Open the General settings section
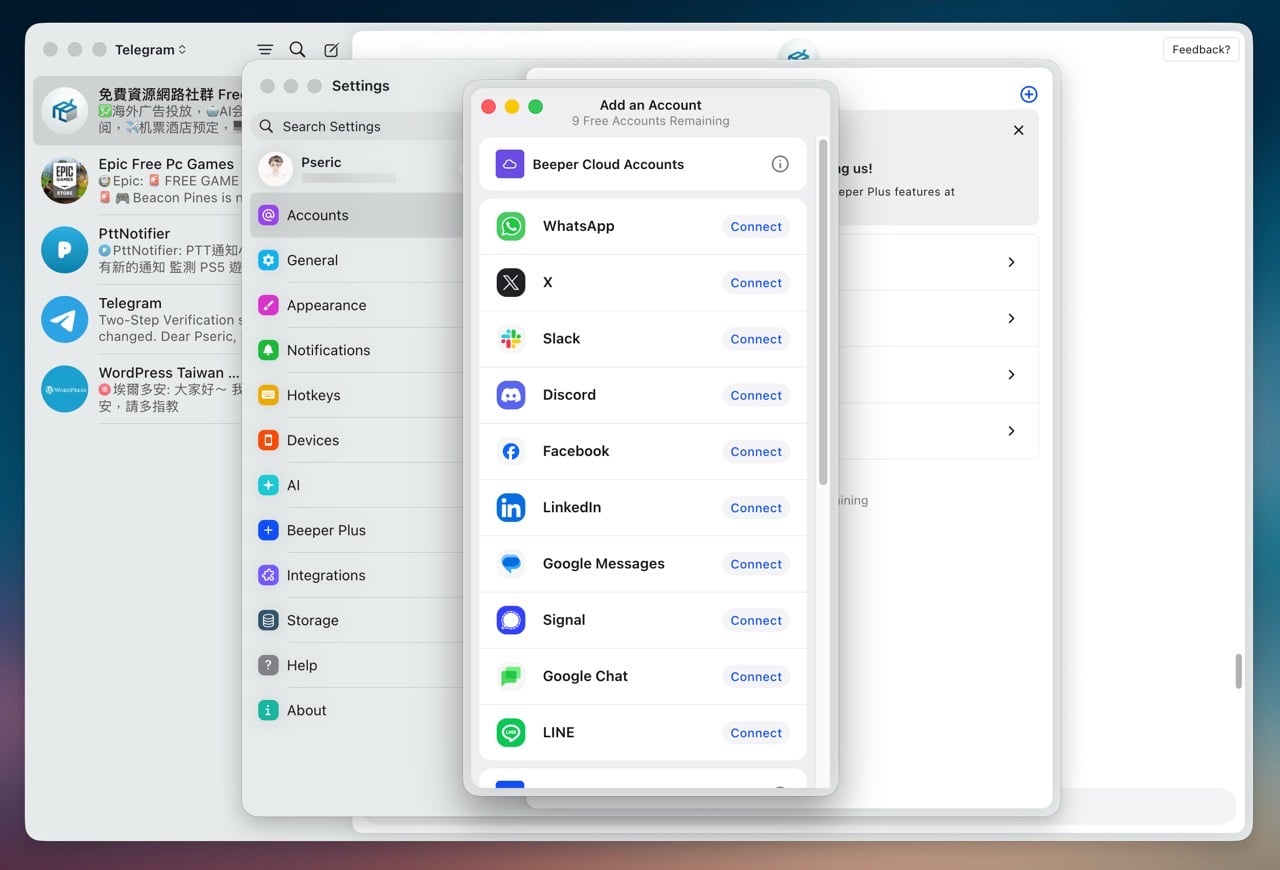 [x=356, y=260]
